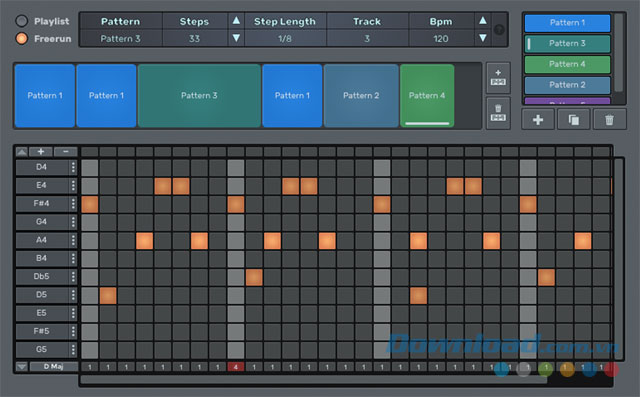This screenshot has width=640, height=397.
Task: Toggle on D4 cell at first step
Action: (90, 168)
